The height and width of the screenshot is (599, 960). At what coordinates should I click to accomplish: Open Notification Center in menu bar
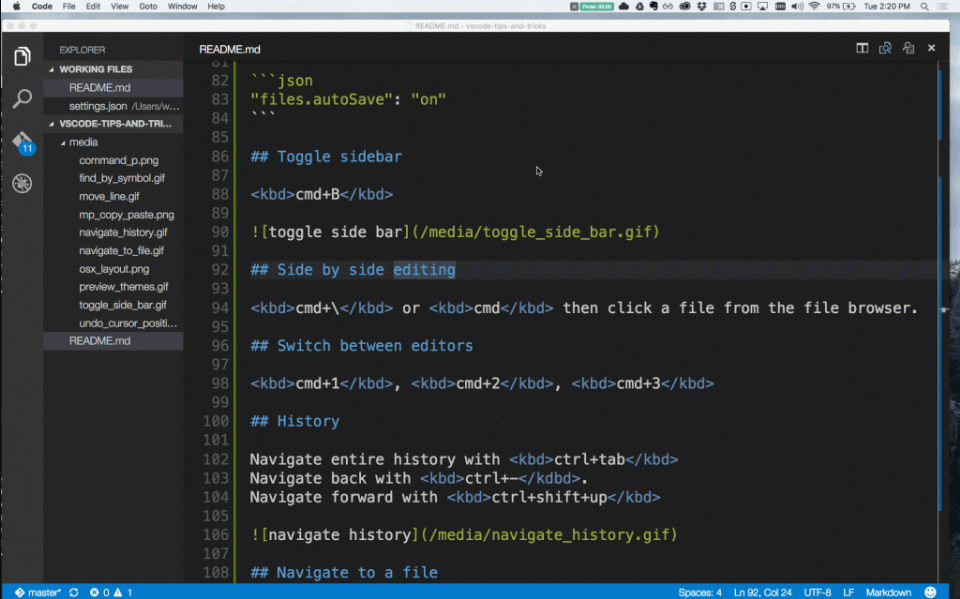coord(943,6)
